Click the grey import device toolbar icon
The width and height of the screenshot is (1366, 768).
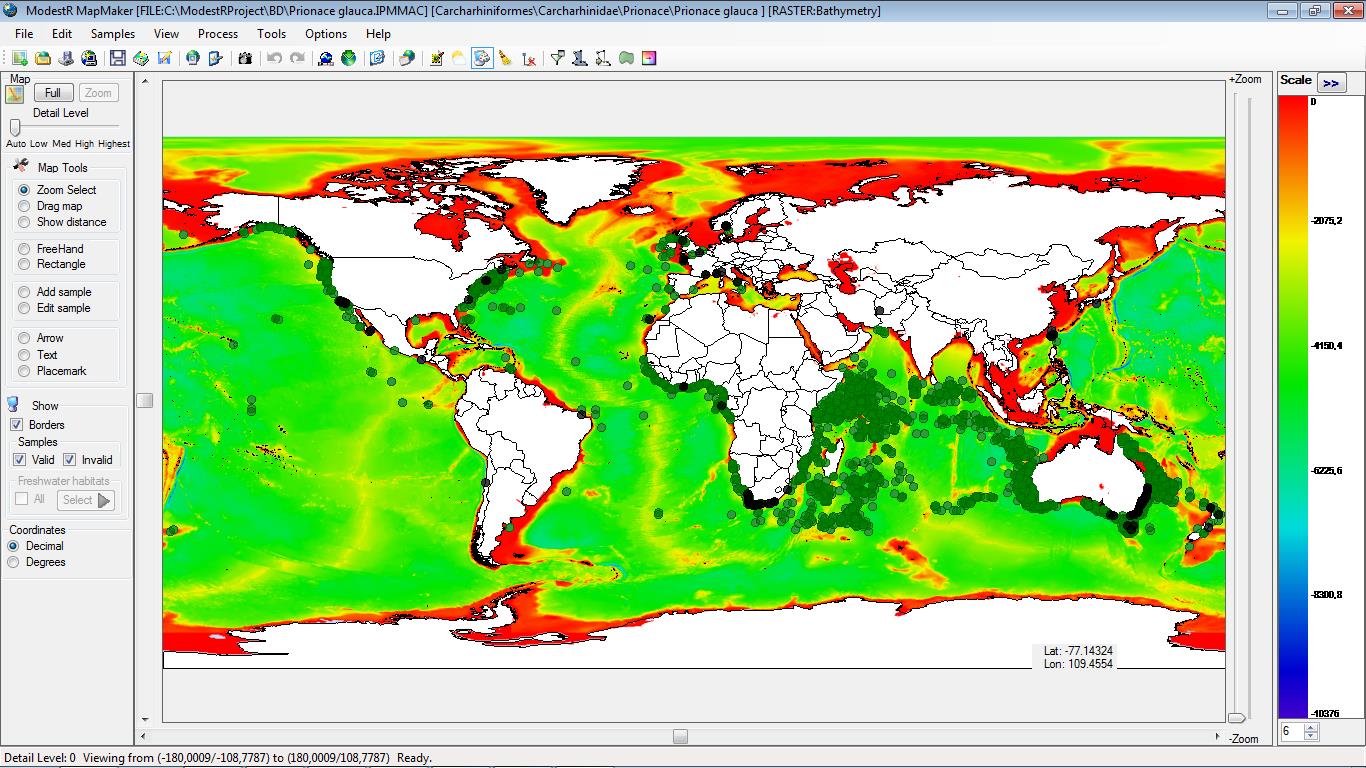coord(65,58)
